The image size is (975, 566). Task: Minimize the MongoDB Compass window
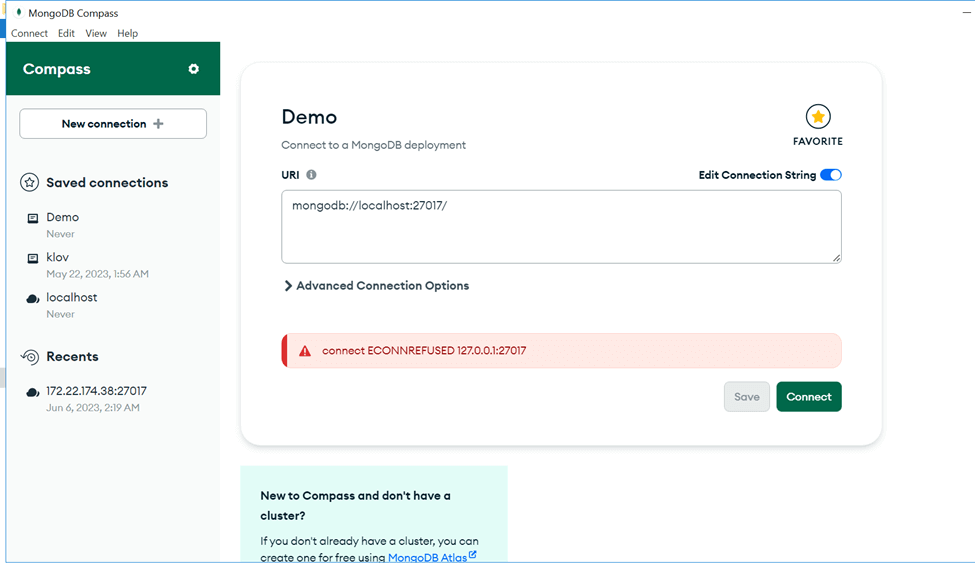966,12
